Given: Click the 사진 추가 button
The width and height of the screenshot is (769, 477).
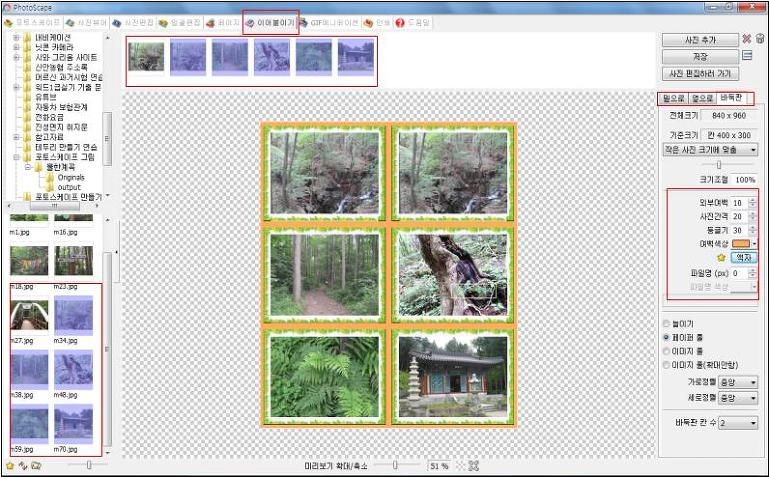Looking at the screenshot, I should point(700,40).
